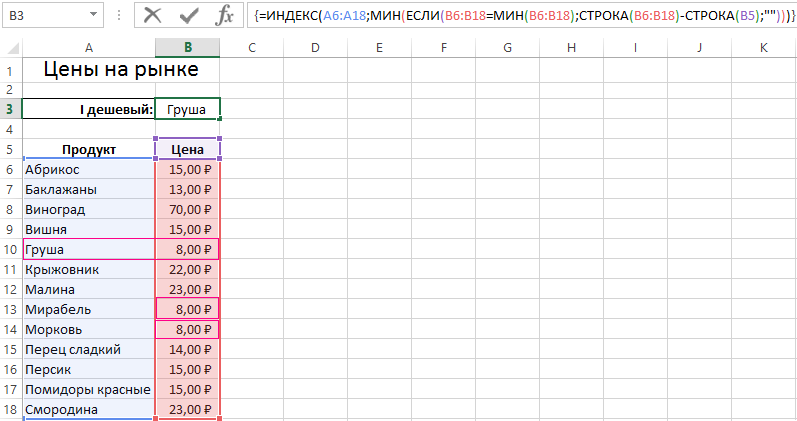Screen dimensions: 797x421
Task: Click the Цена header cell
Action: pyautogui.click(x=188, y=149)
